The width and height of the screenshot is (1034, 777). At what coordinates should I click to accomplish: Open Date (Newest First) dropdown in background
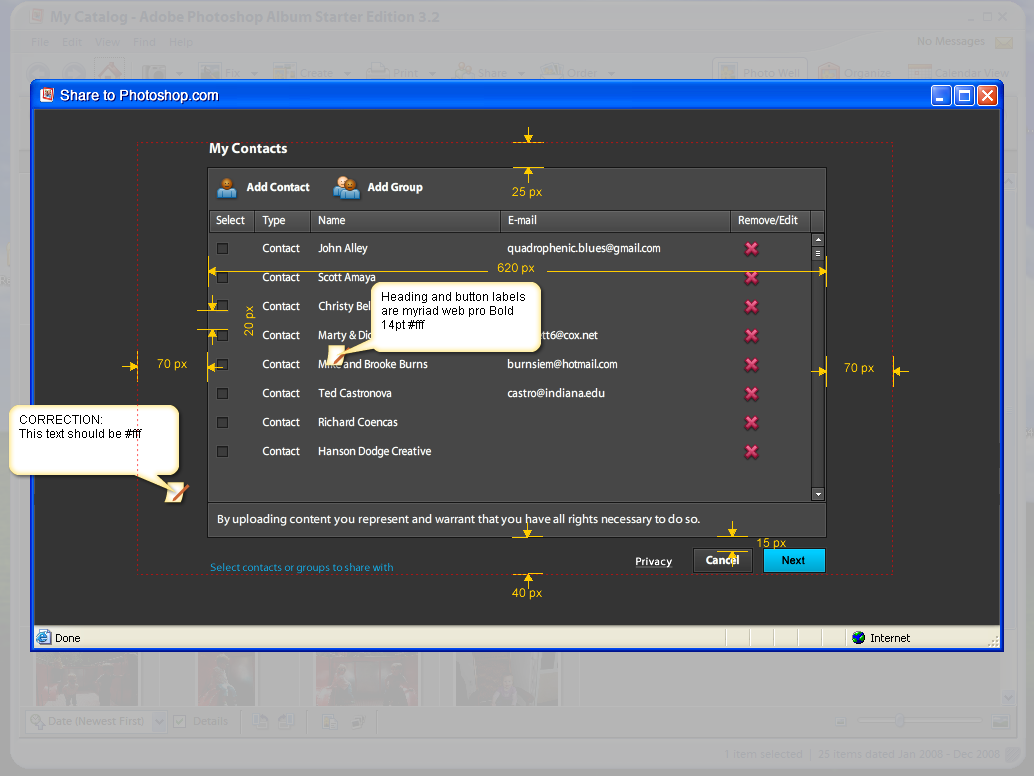[159, 722]
